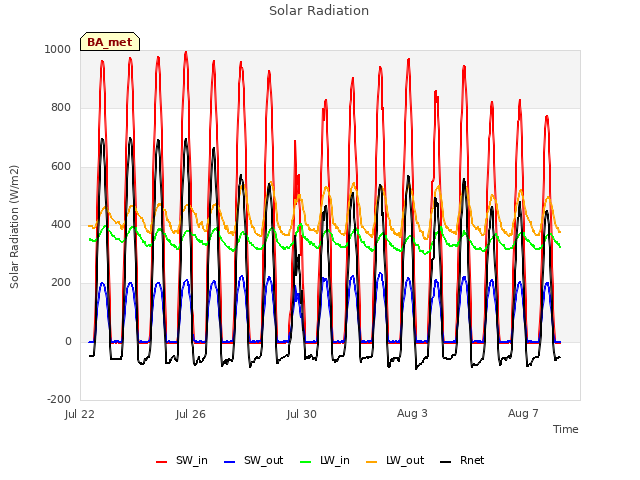Click the SW_out legend label
Viewport: 640px width, 480px height.
click(x=263, y=460)
